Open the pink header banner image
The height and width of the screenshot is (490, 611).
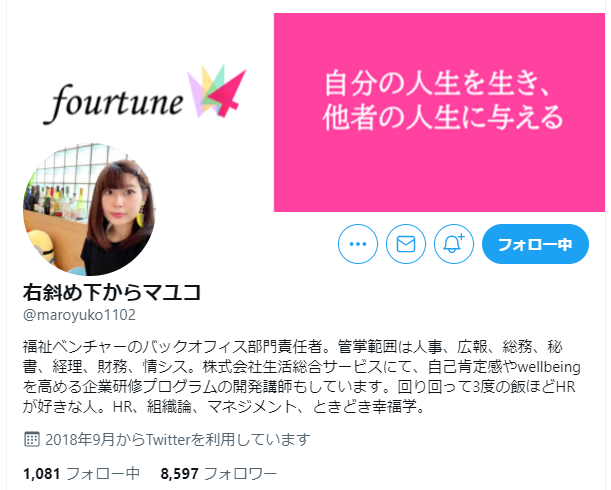(439, 113)
